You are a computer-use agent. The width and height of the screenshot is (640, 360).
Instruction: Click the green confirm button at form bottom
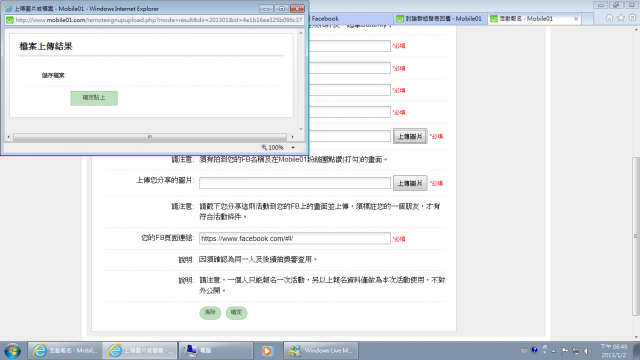[x=236, y=313]
